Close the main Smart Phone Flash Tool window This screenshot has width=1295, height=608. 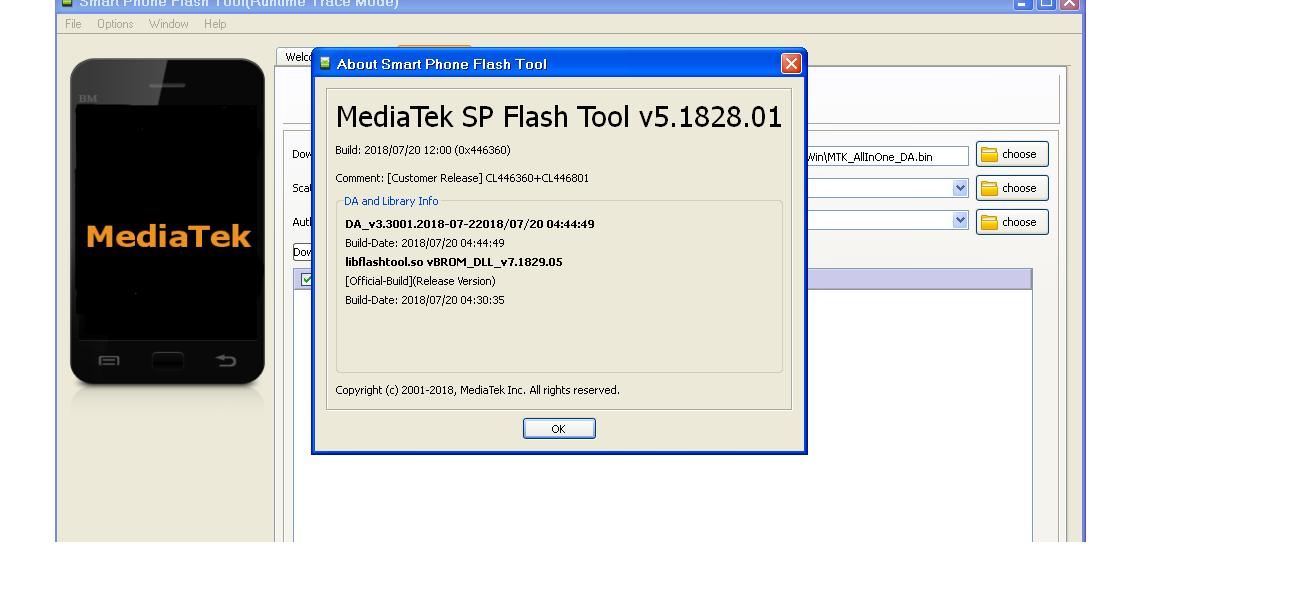(1070, 3)
